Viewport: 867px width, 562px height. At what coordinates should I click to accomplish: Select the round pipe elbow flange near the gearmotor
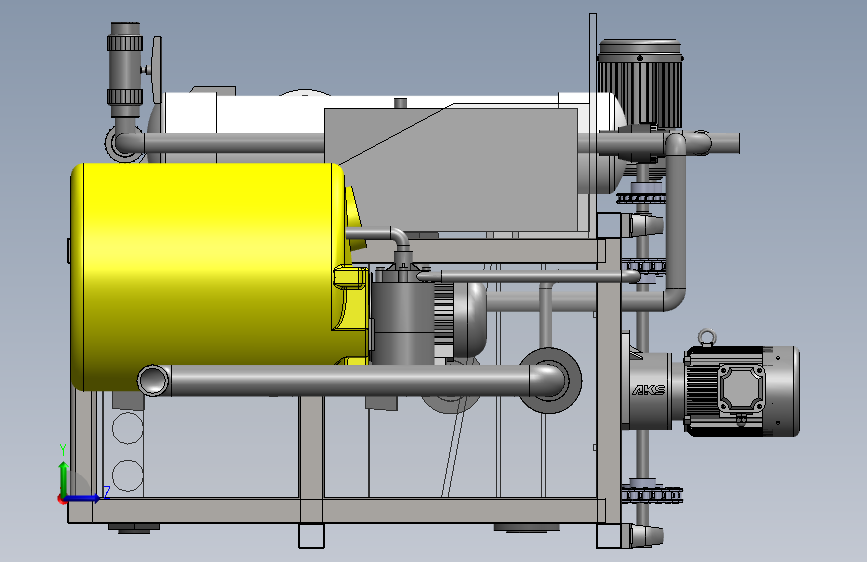click(x=550, y=380)
